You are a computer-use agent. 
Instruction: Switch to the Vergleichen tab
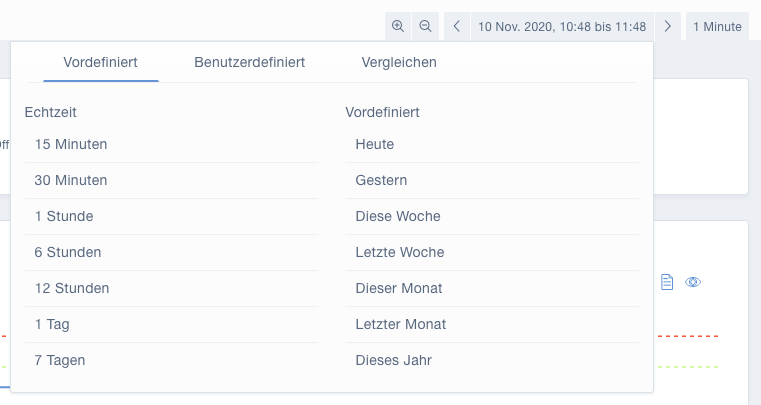point(399,62)
